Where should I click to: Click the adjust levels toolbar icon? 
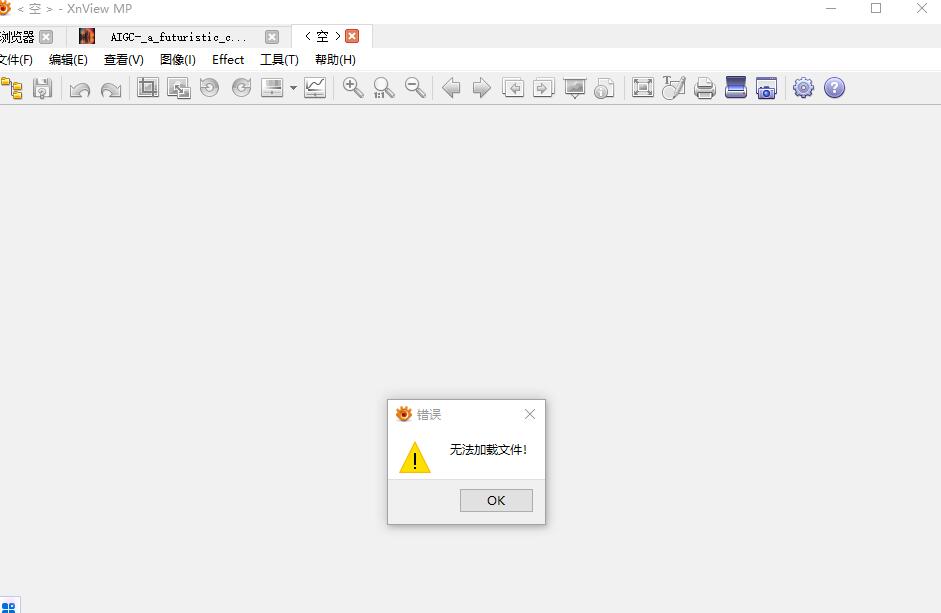[x=272, y=88]
